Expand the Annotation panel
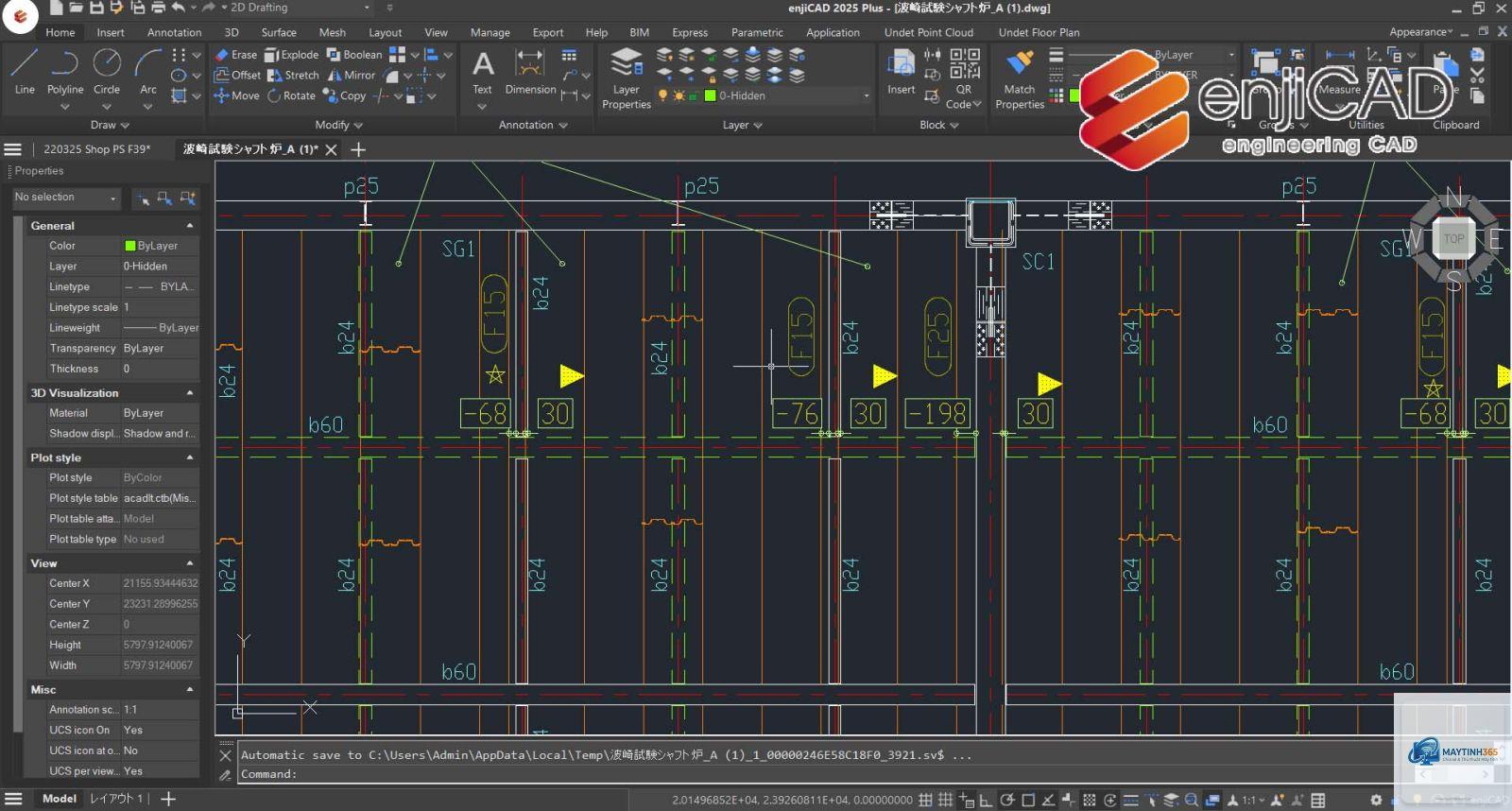The height and width of the screenshot is (811, 1512). [x=533, y=125]
